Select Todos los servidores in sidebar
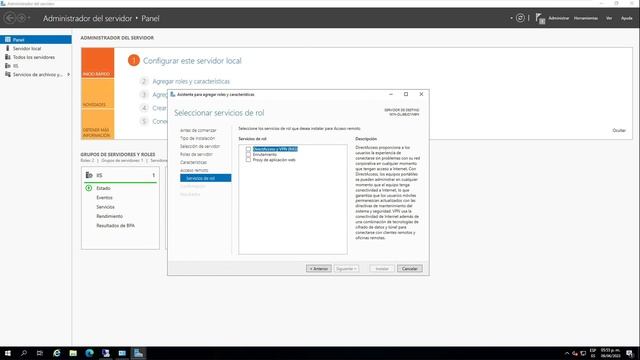 [x=34, y=57]
